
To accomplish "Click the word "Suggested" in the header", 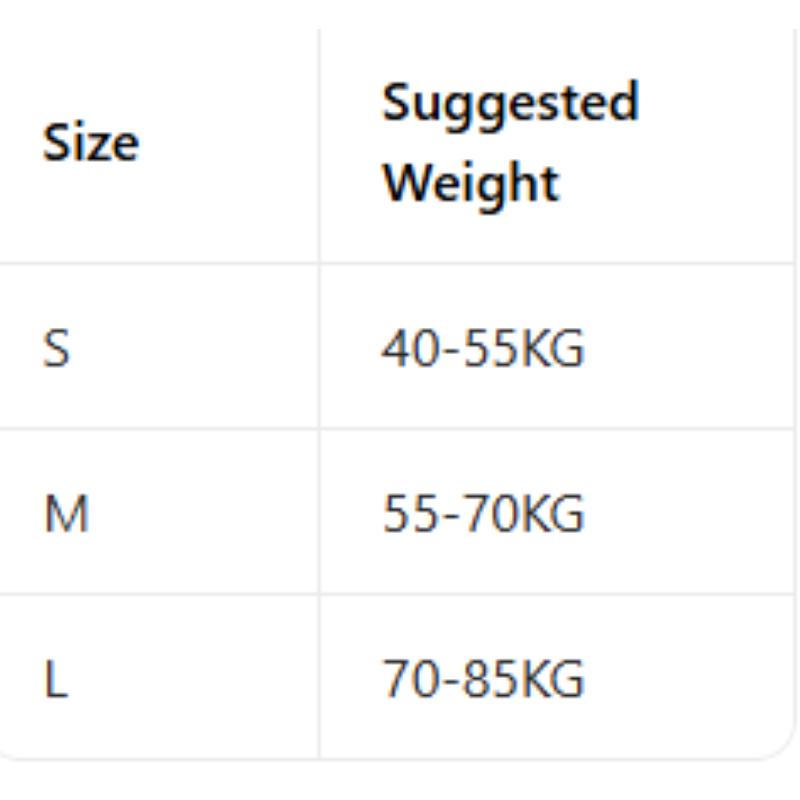I will point(510,102).
